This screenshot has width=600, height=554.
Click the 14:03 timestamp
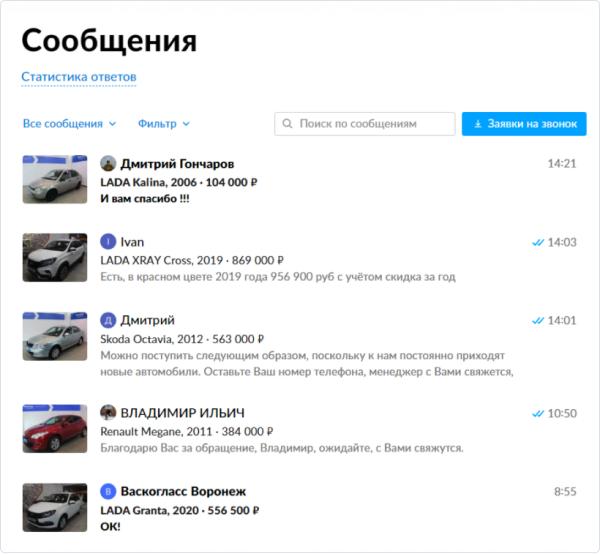pyautogui.click(x=562, y=242)
